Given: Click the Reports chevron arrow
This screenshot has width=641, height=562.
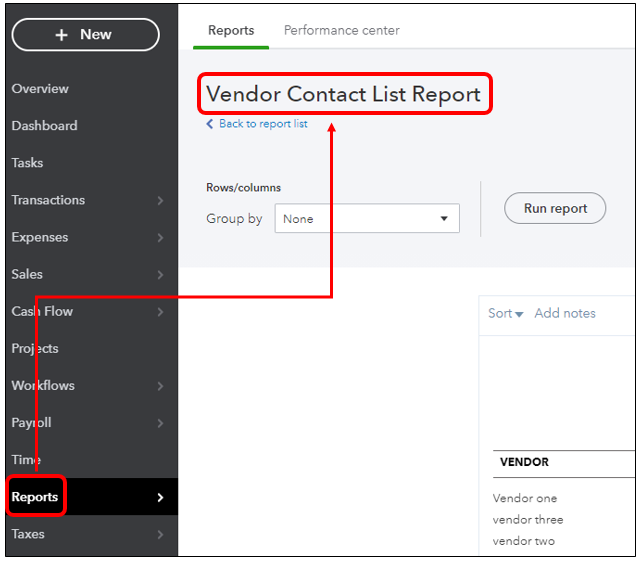Looking at the screenshot, I should (160, 497).
